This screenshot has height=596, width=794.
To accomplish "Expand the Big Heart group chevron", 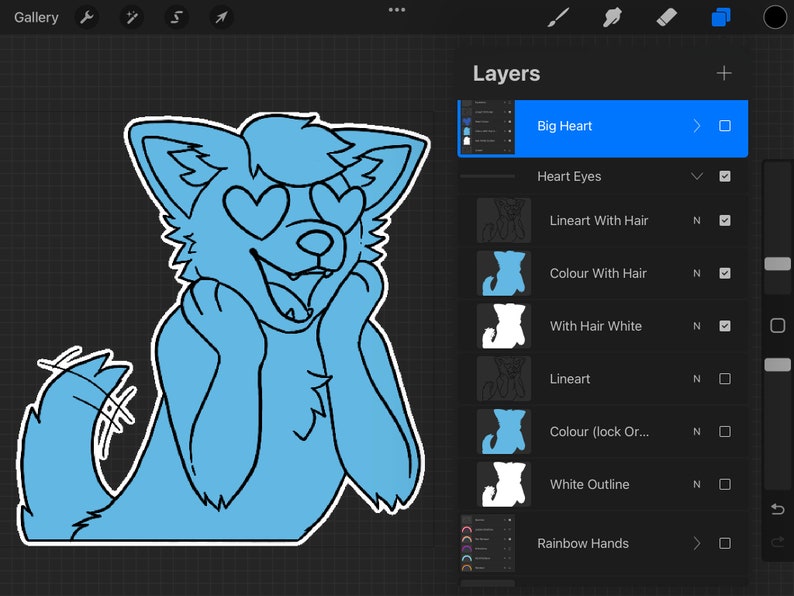I will [x=697, y=126].
